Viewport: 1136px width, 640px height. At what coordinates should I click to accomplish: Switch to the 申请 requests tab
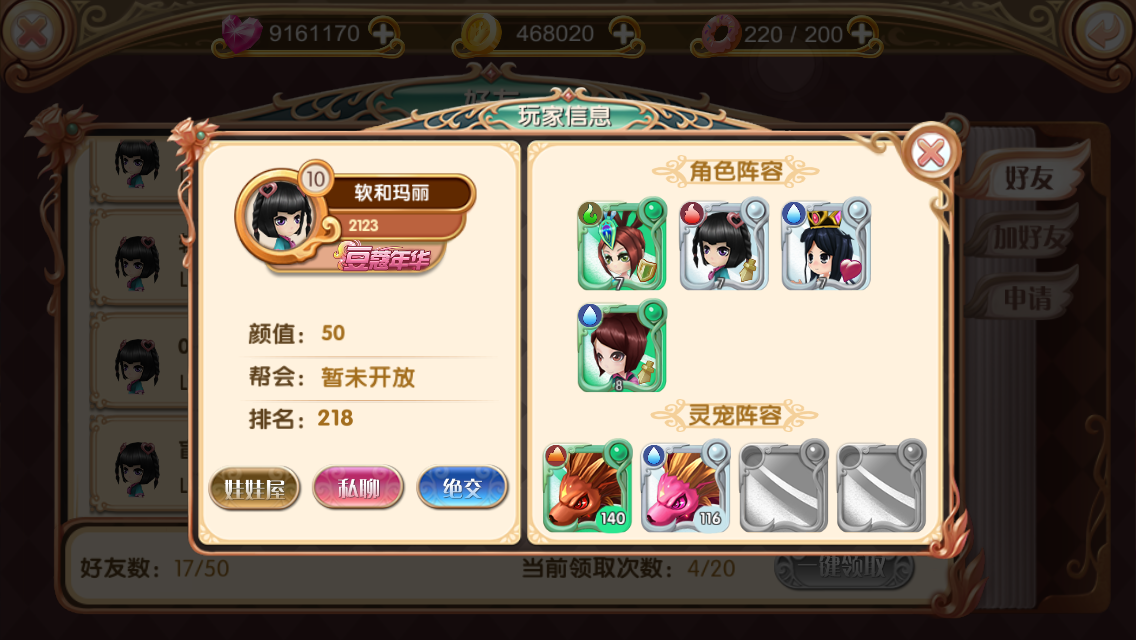tap(1027, 298)
